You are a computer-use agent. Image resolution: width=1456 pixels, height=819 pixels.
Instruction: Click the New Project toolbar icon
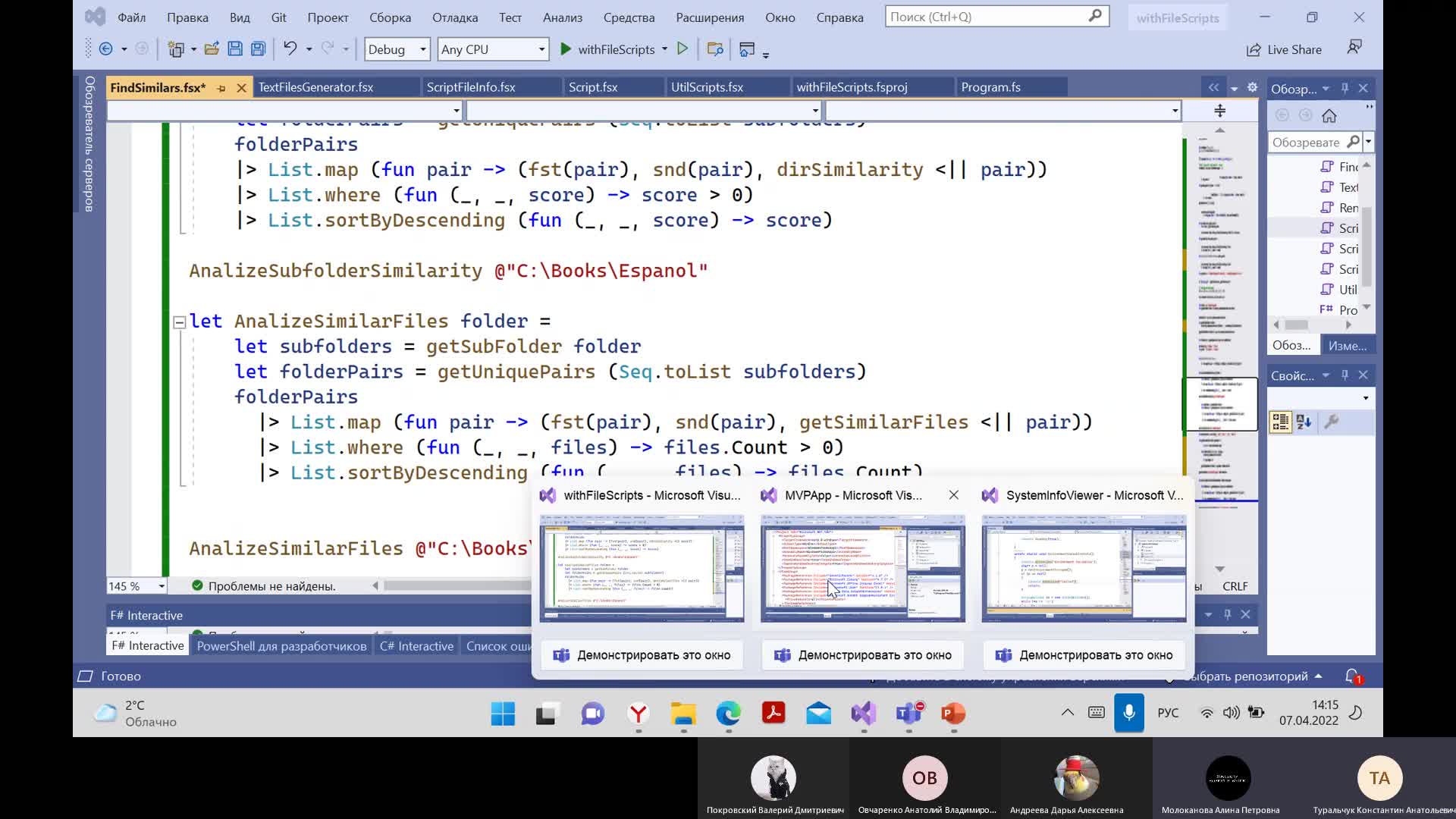point(176,49)
